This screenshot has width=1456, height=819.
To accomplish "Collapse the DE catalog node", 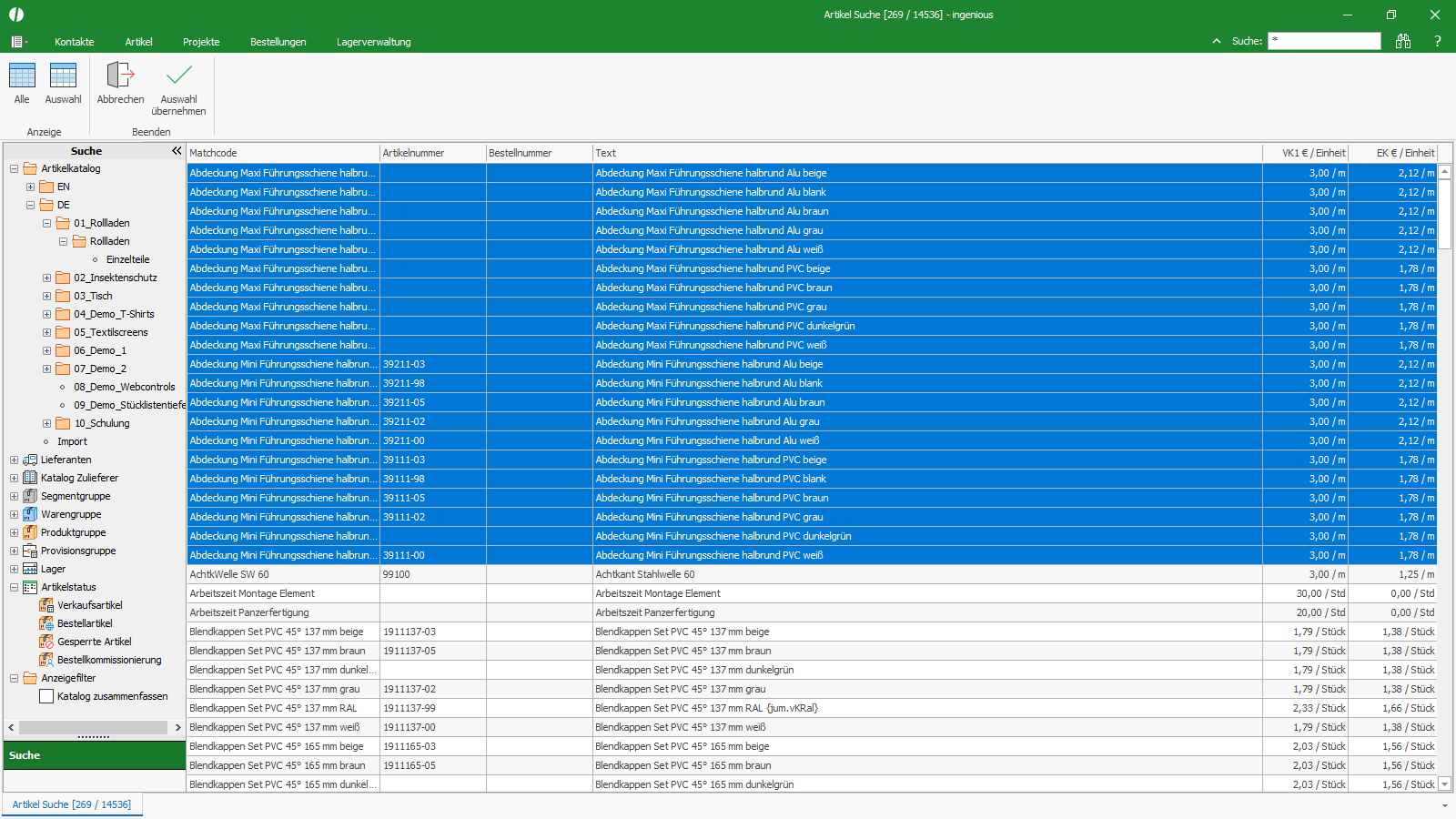I will pos(30,205).
